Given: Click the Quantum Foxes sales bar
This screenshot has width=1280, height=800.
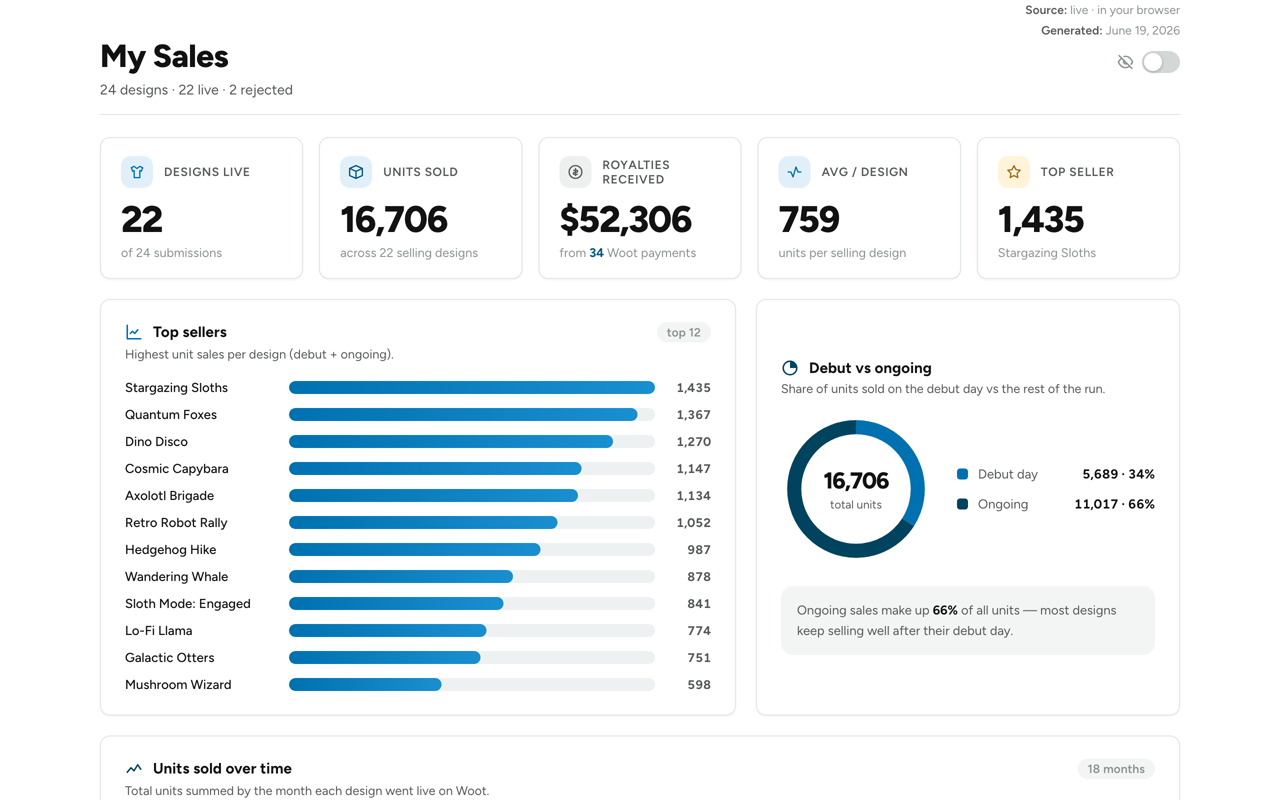Looking at the screenshot, I should click(x=472, y=415).
